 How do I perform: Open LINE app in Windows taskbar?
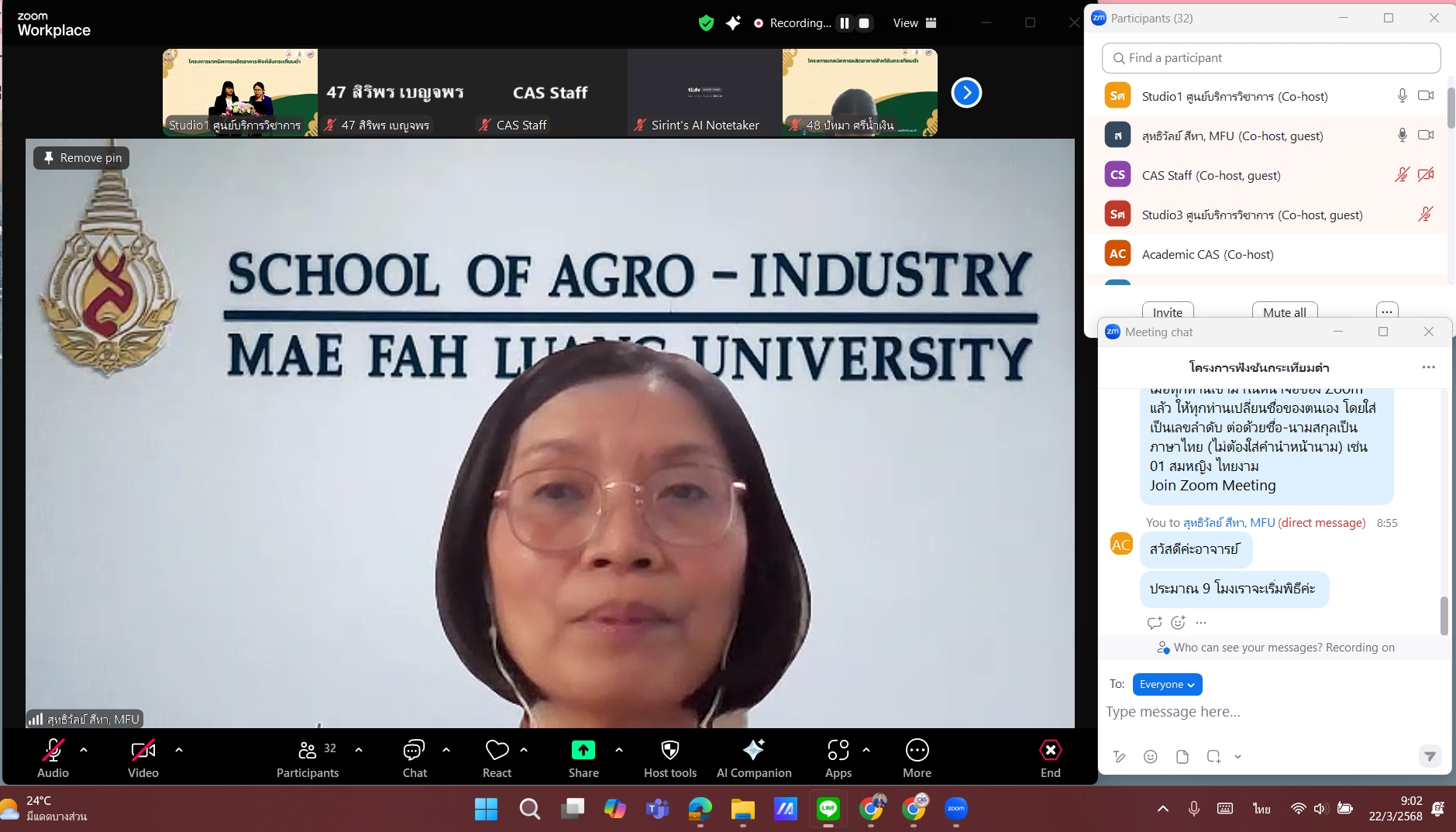pyautogui.click(x=828, y=809)
